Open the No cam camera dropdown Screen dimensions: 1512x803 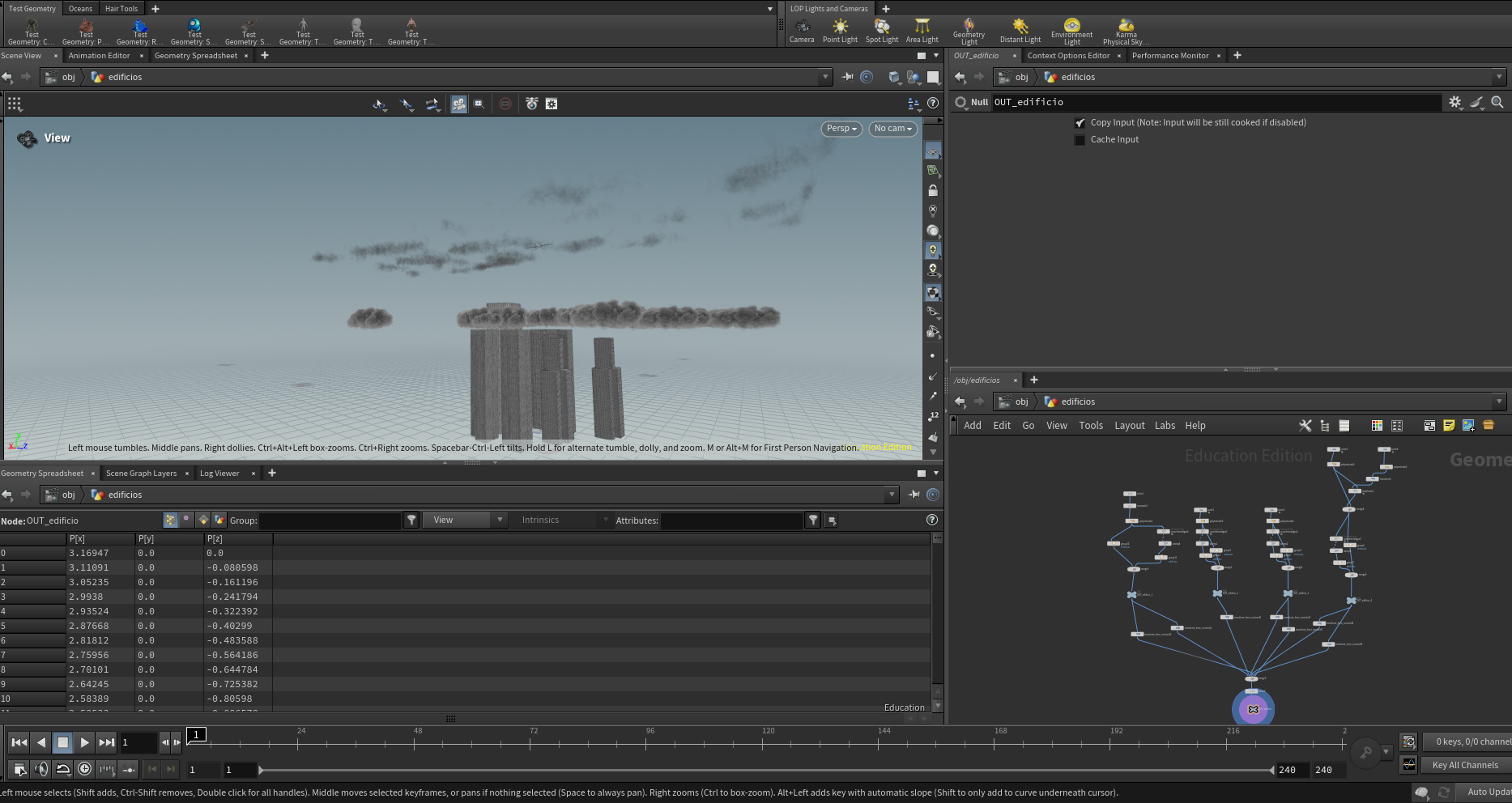892,129
